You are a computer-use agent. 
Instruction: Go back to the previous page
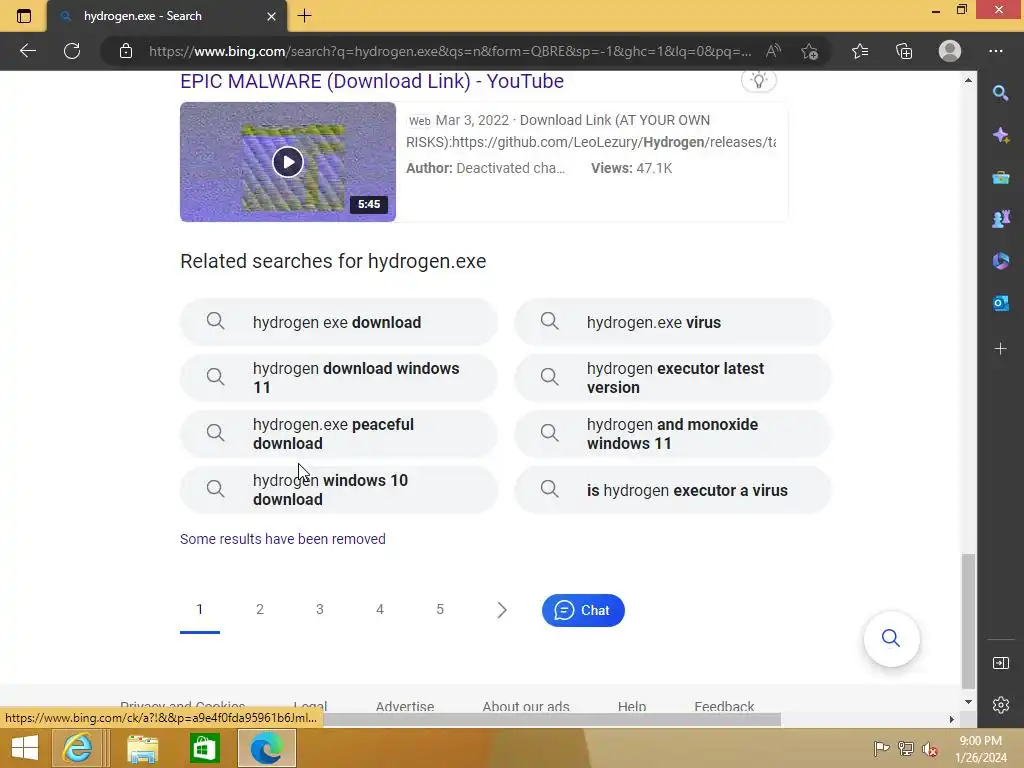click(27, 51)
